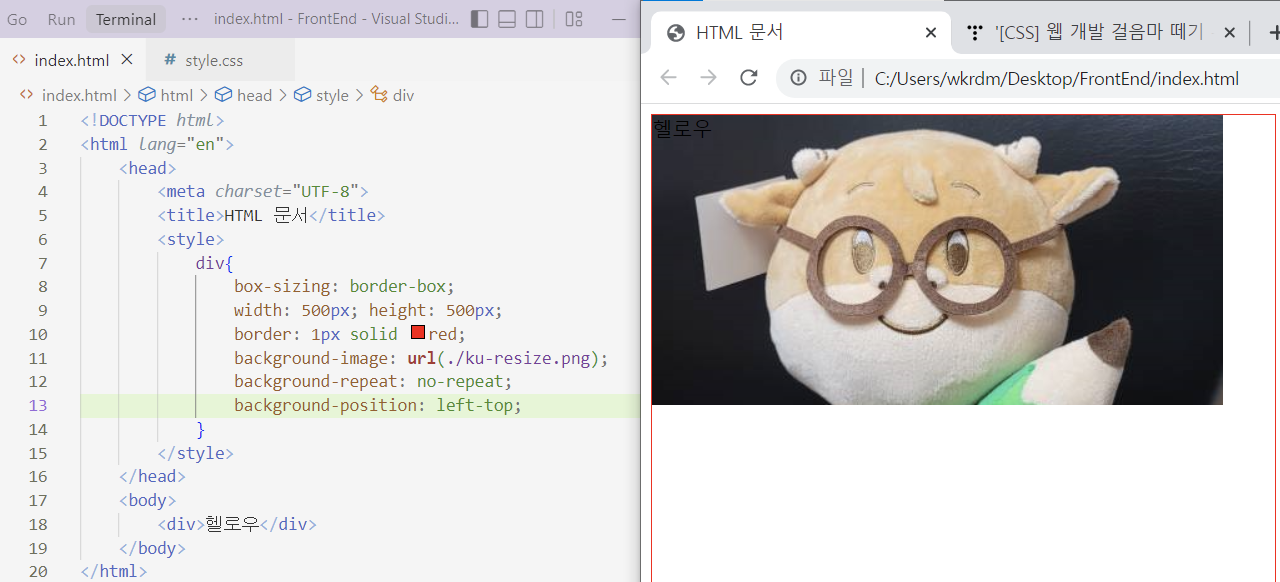Viewport: 1280px width, 582px height.
Task: Click the browser Forward arrow
Action: pos(708,78)
